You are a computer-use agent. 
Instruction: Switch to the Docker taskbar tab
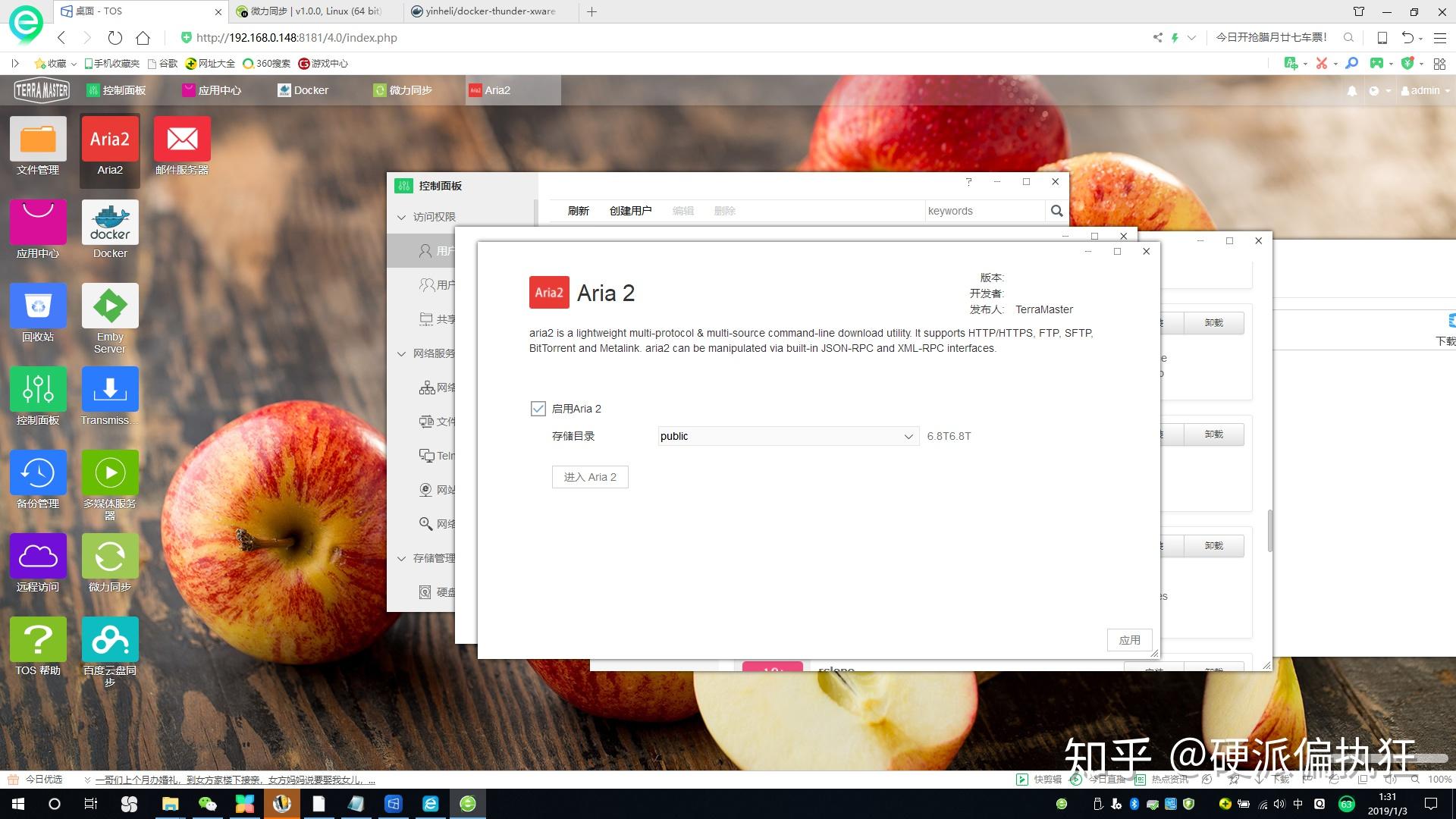pos(303,90)
